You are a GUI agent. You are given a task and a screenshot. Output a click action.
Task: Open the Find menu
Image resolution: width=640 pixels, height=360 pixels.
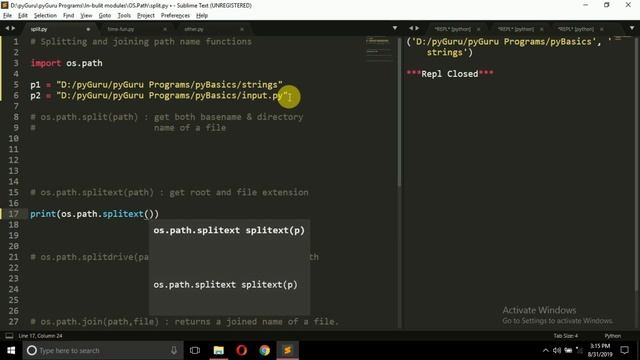click(68, 16)
